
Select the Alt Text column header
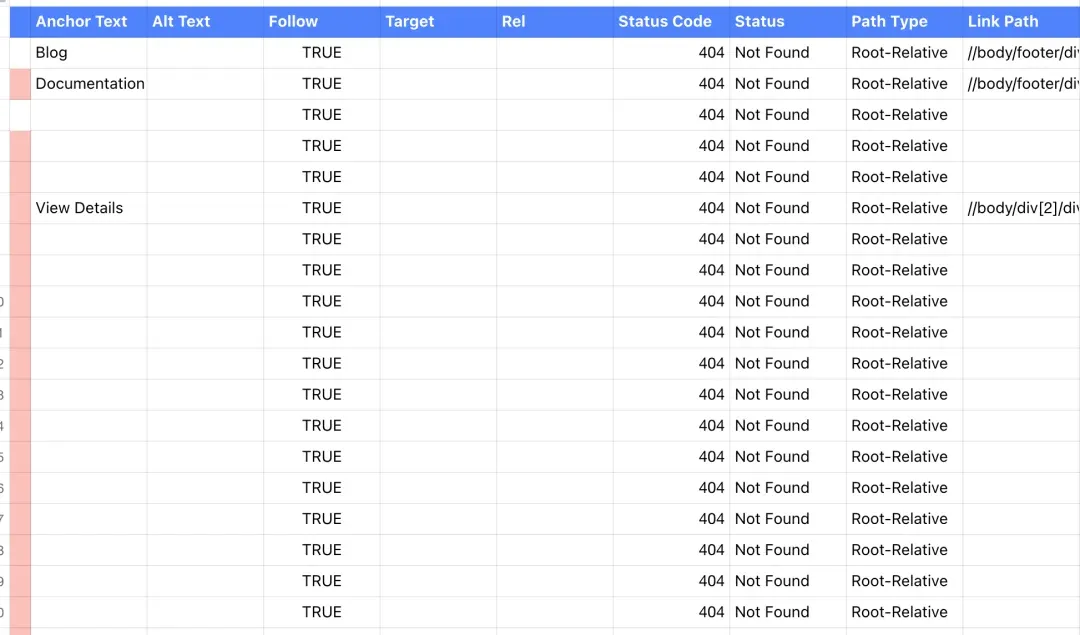click(181, 21)
